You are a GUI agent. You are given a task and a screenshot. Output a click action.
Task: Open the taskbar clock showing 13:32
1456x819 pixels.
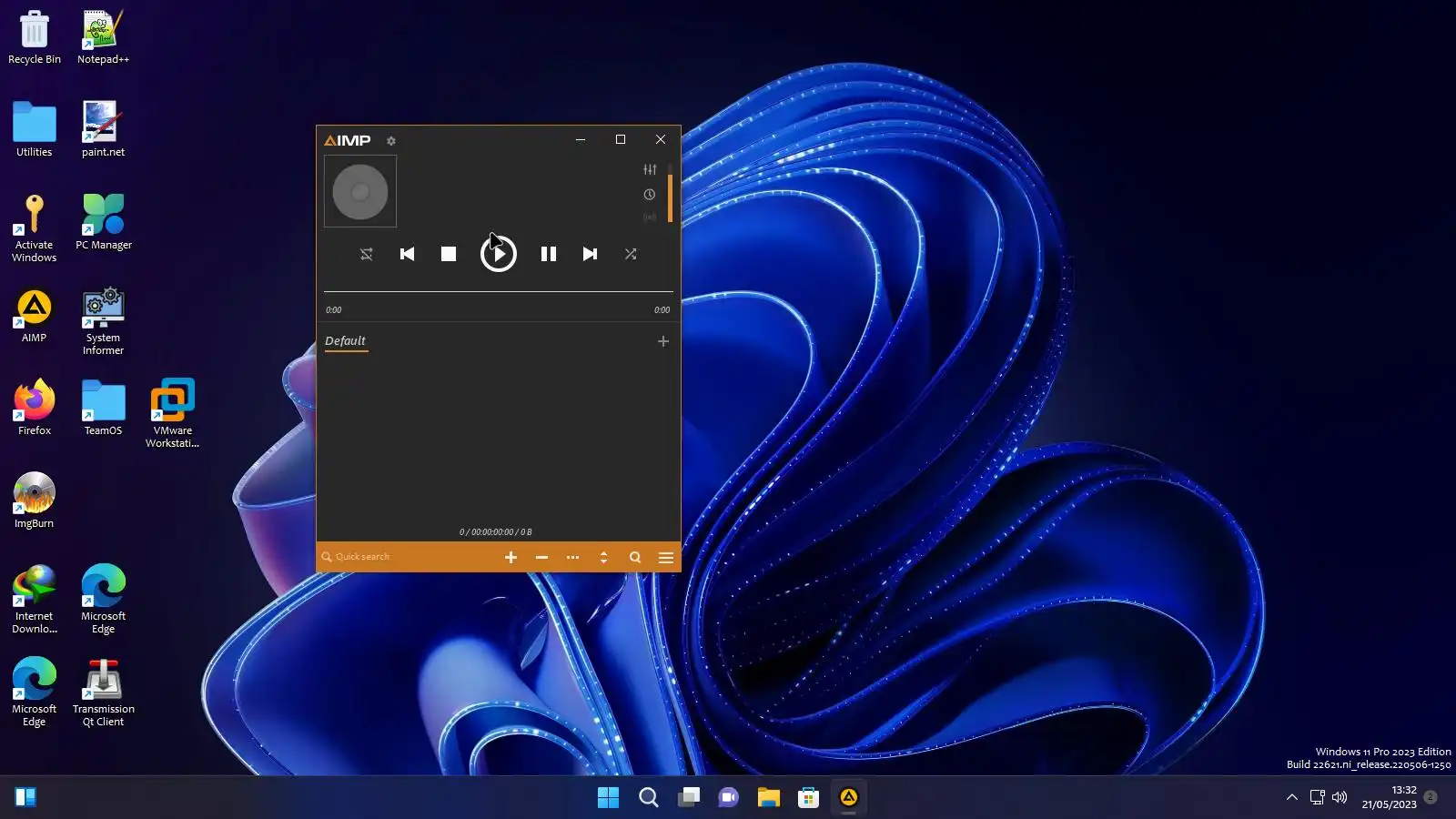1390,797
